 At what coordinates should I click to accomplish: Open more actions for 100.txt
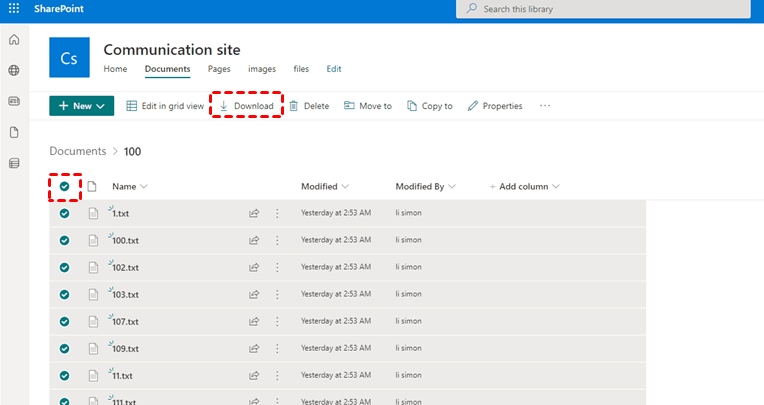(x=277, y=240)
